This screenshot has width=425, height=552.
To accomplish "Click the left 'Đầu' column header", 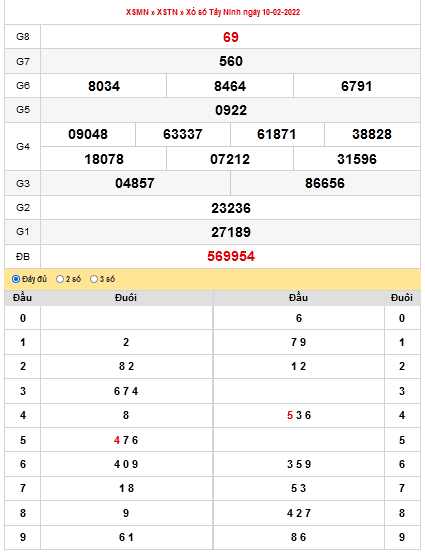I will (23, 298).
